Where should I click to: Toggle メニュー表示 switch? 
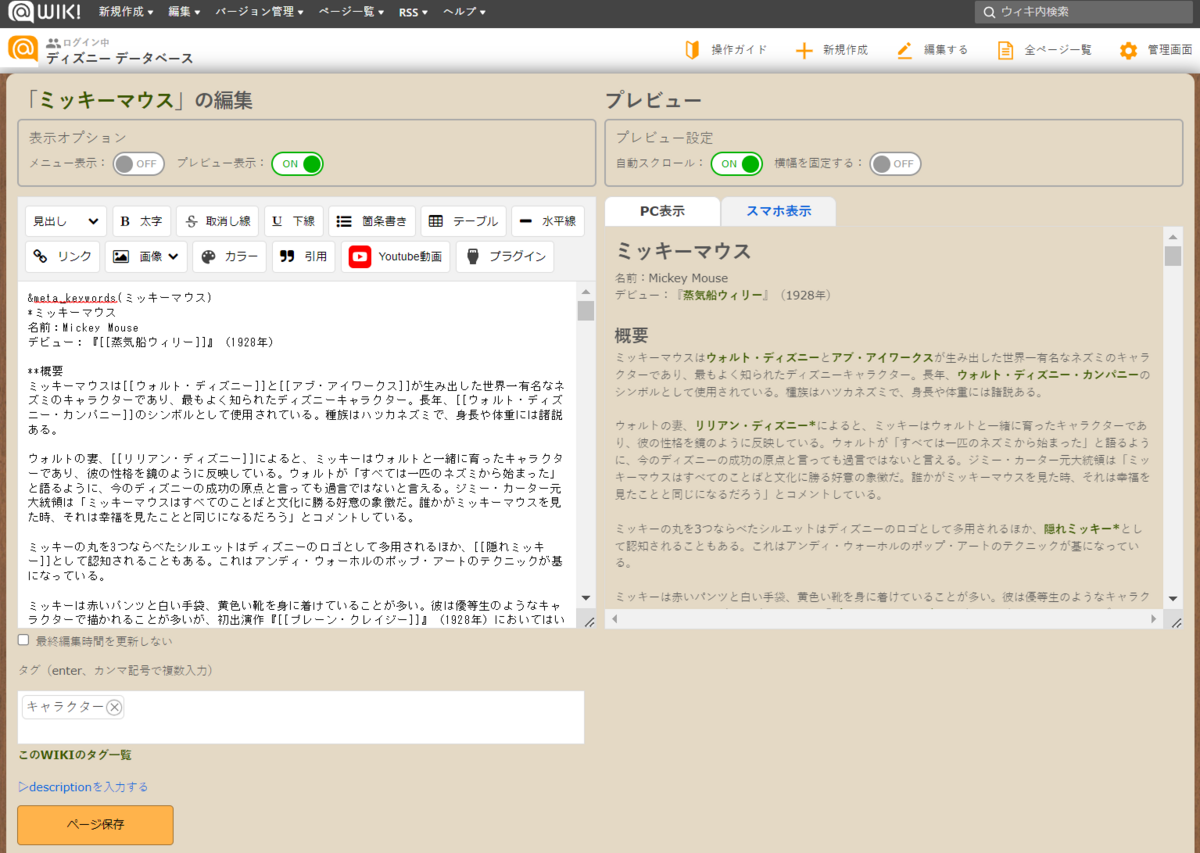[138, 164]
